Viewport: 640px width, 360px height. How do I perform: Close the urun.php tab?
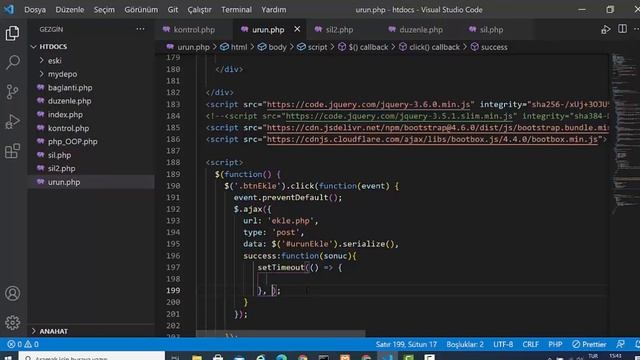pos(297,29)
